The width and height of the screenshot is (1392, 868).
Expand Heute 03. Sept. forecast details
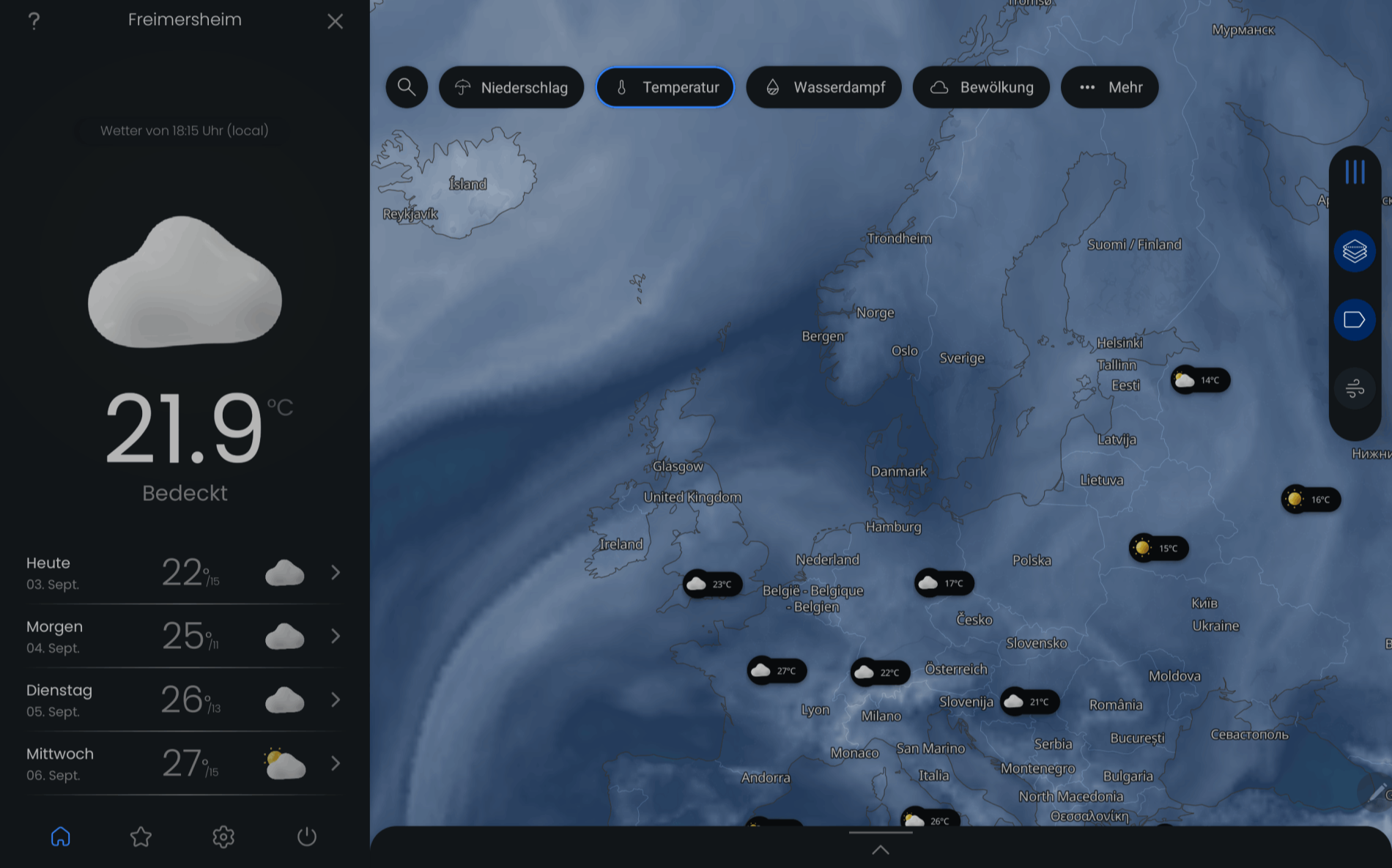pyautogui.click(x=336, y=572)
